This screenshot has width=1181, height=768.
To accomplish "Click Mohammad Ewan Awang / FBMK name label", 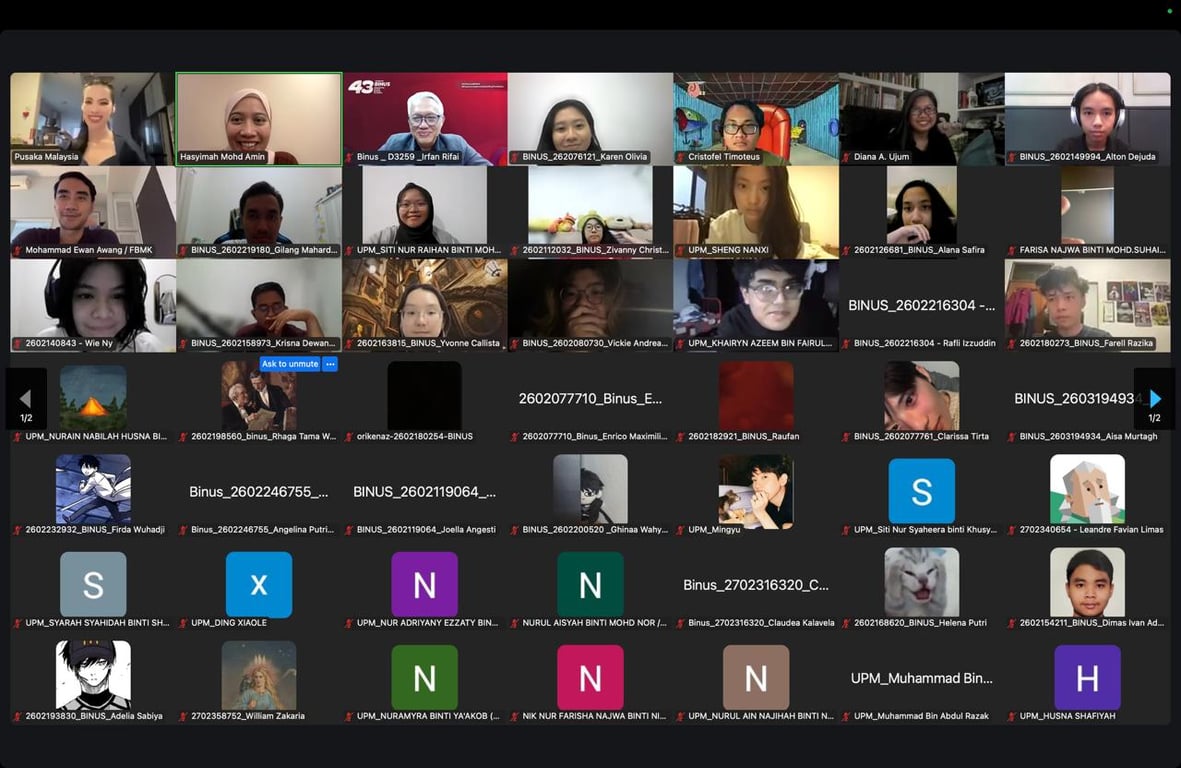I will click(x=88, y=250).
